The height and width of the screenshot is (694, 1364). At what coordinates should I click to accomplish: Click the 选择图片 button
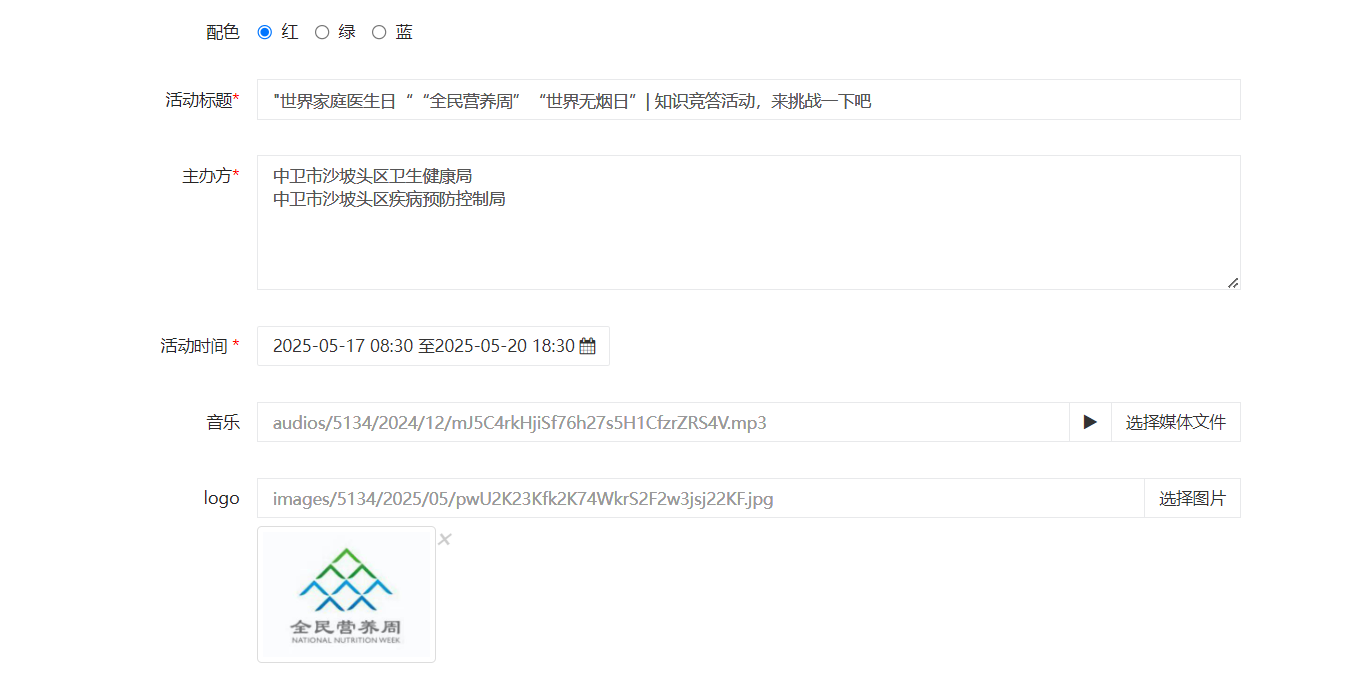point(1192,498)
